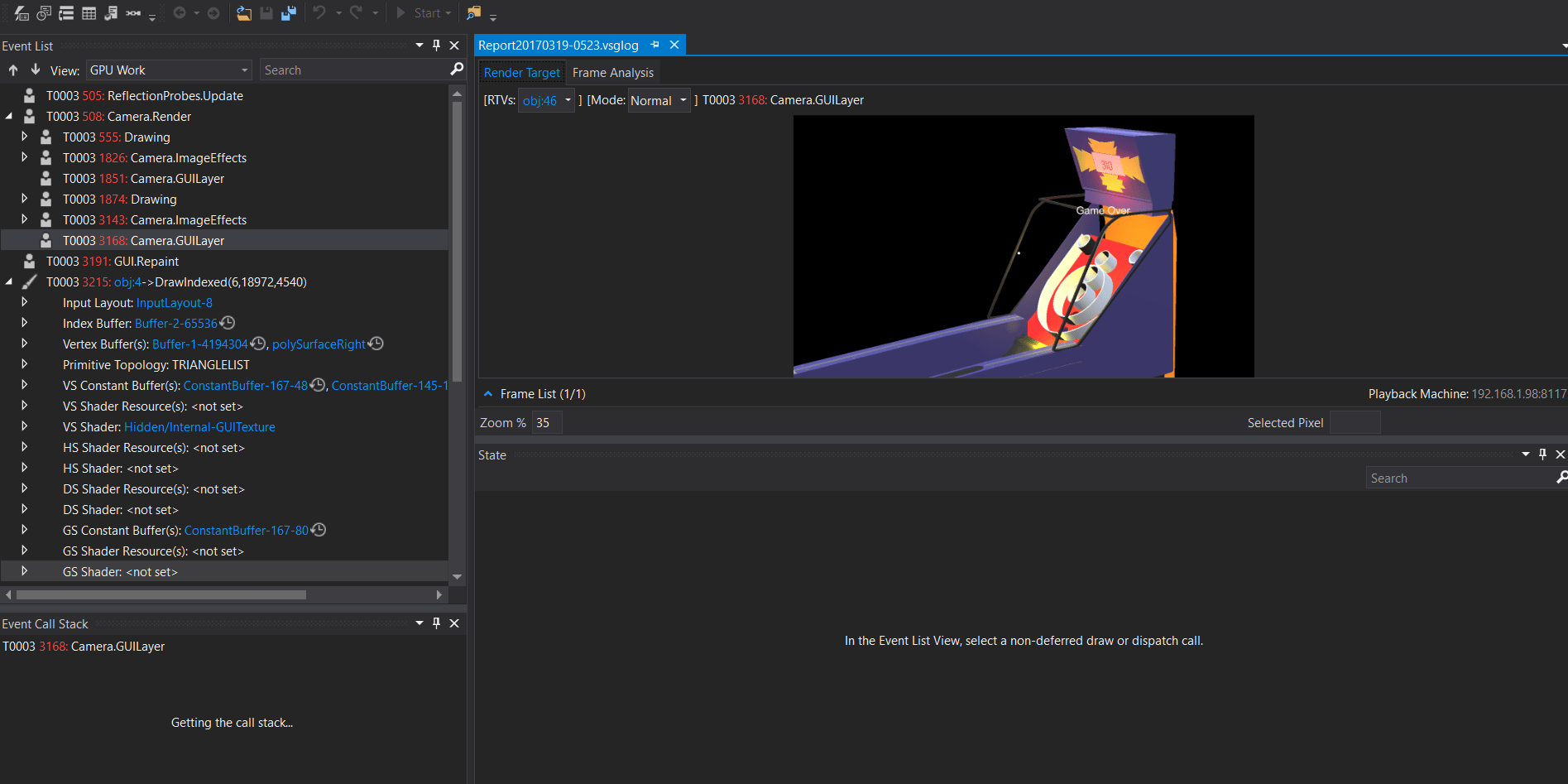Viewport: 1568px width, 784px height.
Task: Click the Zoom % input field
Action: pos(545,422)
